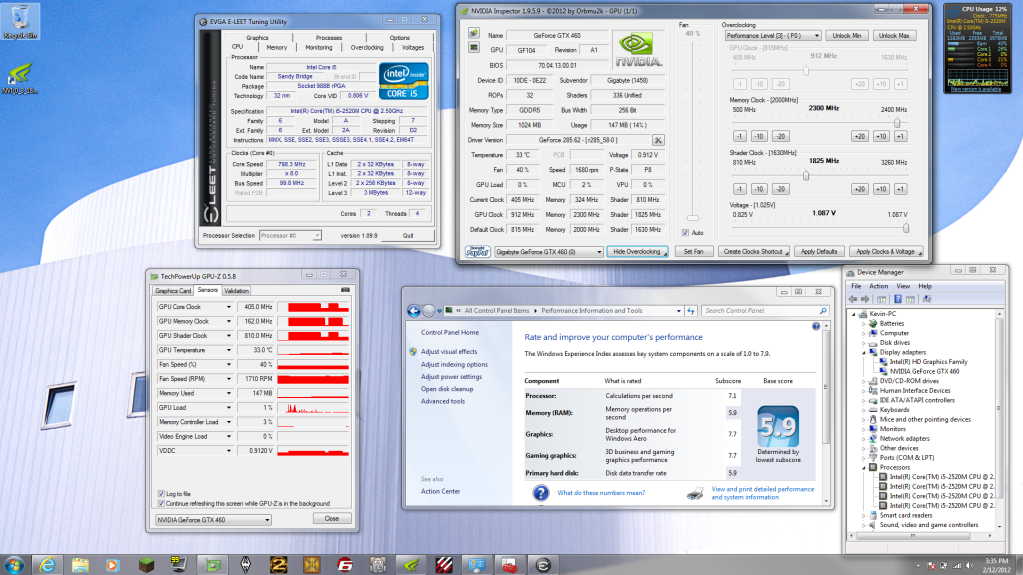Open GPU Temperature sensor dropdown arrow
This screenshot has height=575, width=1023.
coord(228,350)
